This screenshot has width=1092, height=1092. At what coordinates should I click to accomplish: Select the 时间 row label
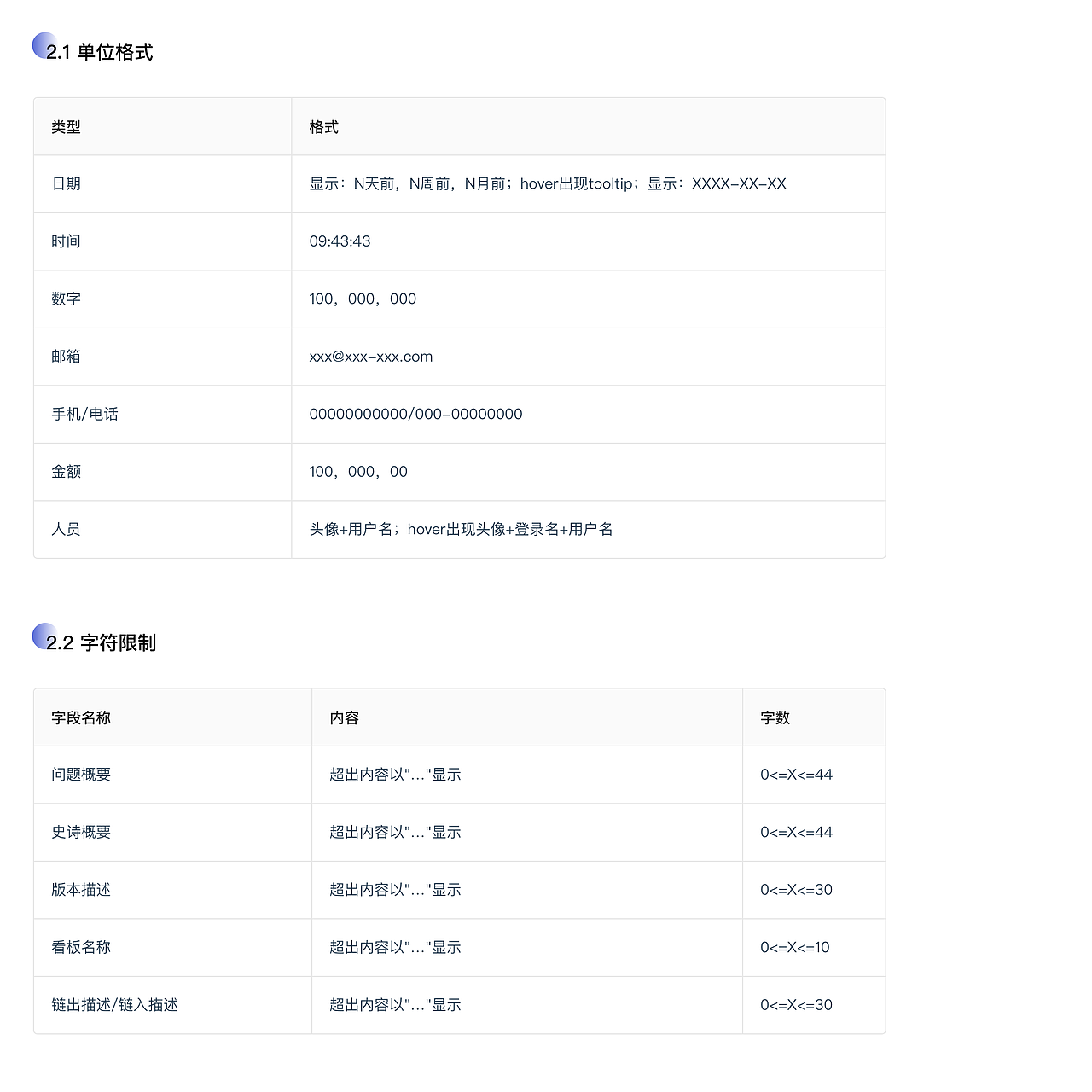click(65, 241)
